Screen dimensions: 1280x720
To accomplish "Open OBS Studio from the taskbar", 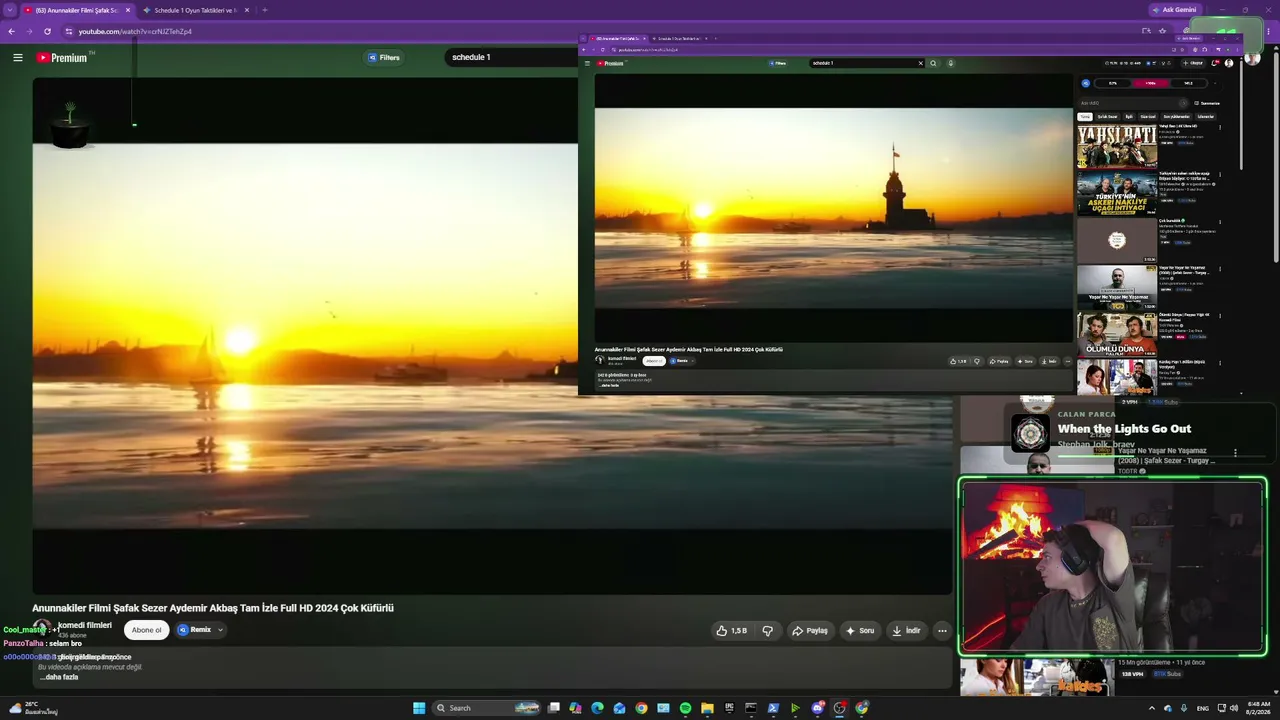I will tap(840, 708).
